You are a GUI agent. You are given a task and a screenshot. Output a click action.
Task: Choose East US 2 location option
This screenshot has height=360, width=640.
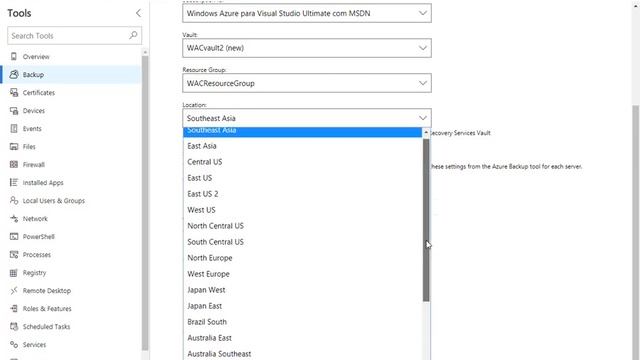[302, 194]
